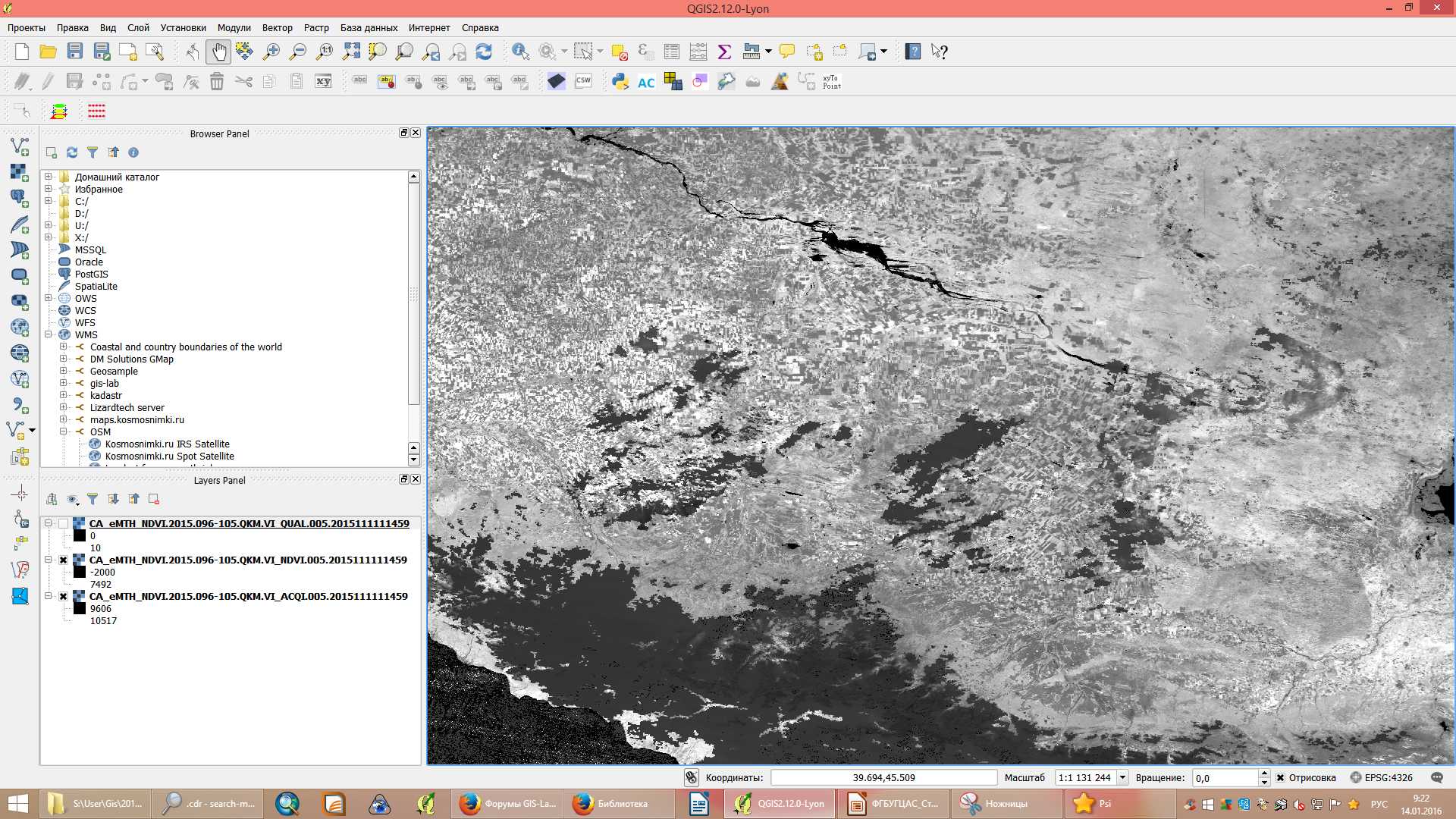Uncheck the Отрисовка render checkbox
Viewport: 1456px width, 819px height.
tap(1281, 777)
